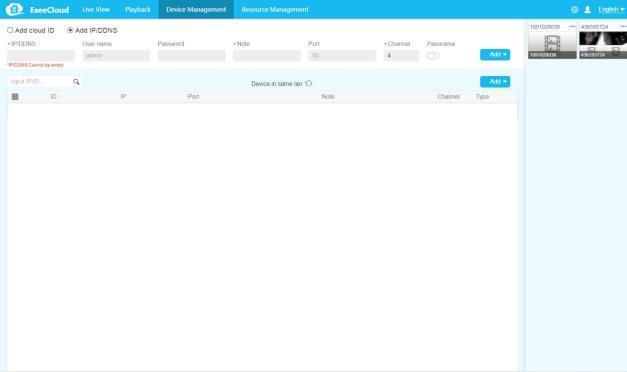Click the Add button above the device table
The image size is (627, 372).
coord(495,82)
